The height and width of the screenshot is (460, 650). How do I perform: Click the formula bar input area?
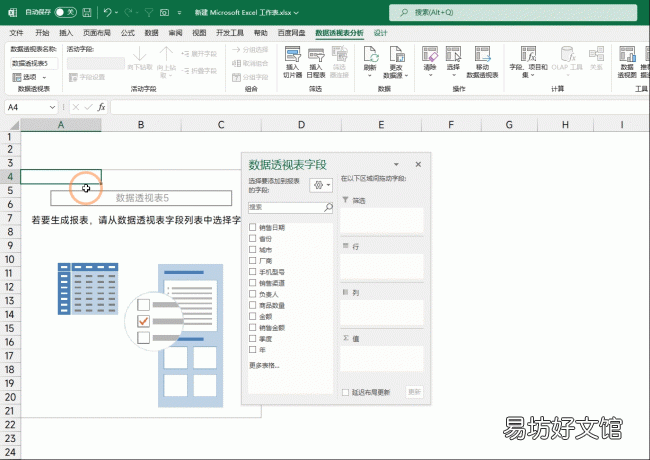click(x=379, y=107)
